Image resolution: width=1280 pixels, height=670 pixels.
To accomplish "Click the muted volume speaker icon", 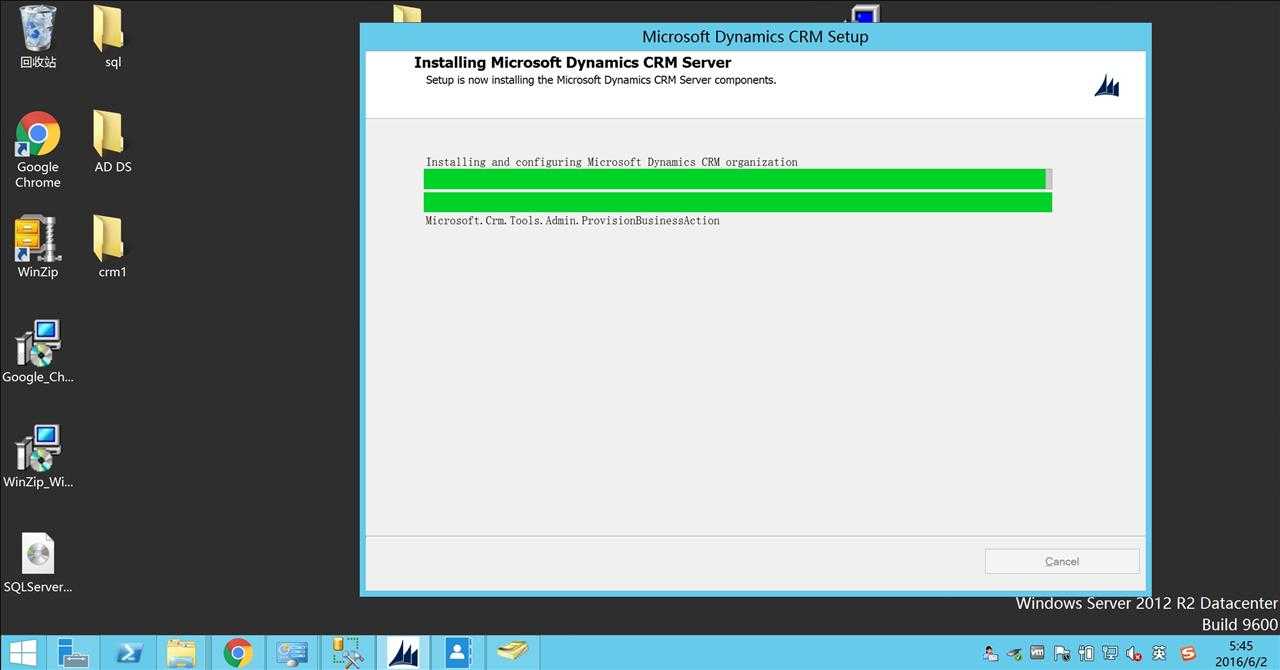I will click(1134, 653).
